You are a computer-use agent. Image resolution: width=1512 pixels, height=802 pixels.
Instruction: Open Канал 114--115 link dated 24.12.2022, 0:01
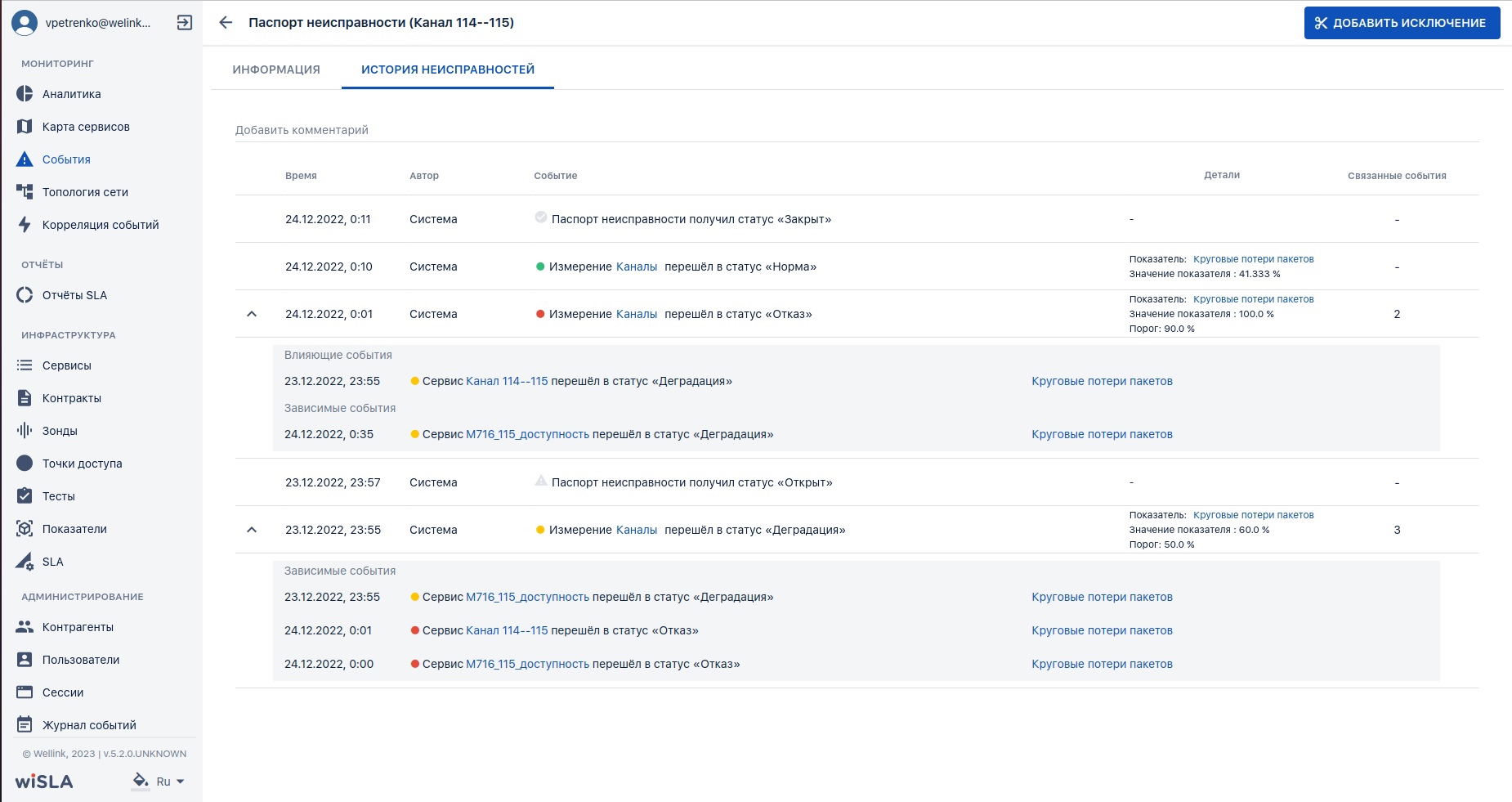[507, 630]
